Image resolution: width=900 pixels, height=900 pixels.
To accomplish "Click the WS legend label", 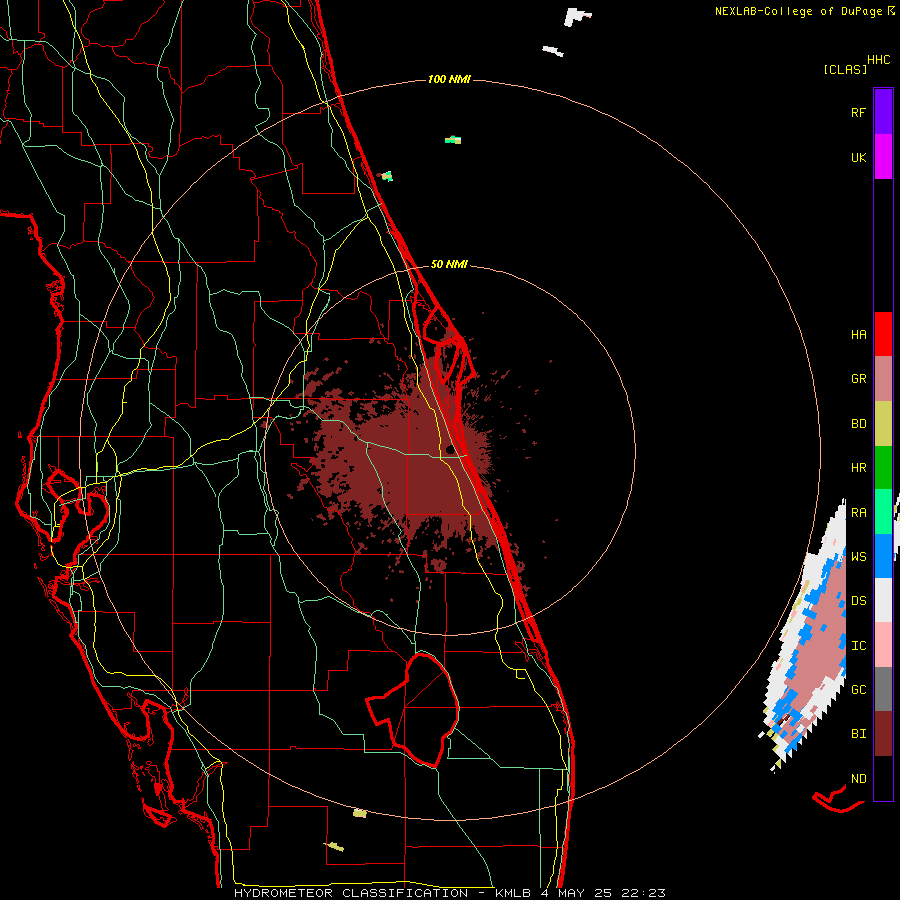I will (858, 556).
